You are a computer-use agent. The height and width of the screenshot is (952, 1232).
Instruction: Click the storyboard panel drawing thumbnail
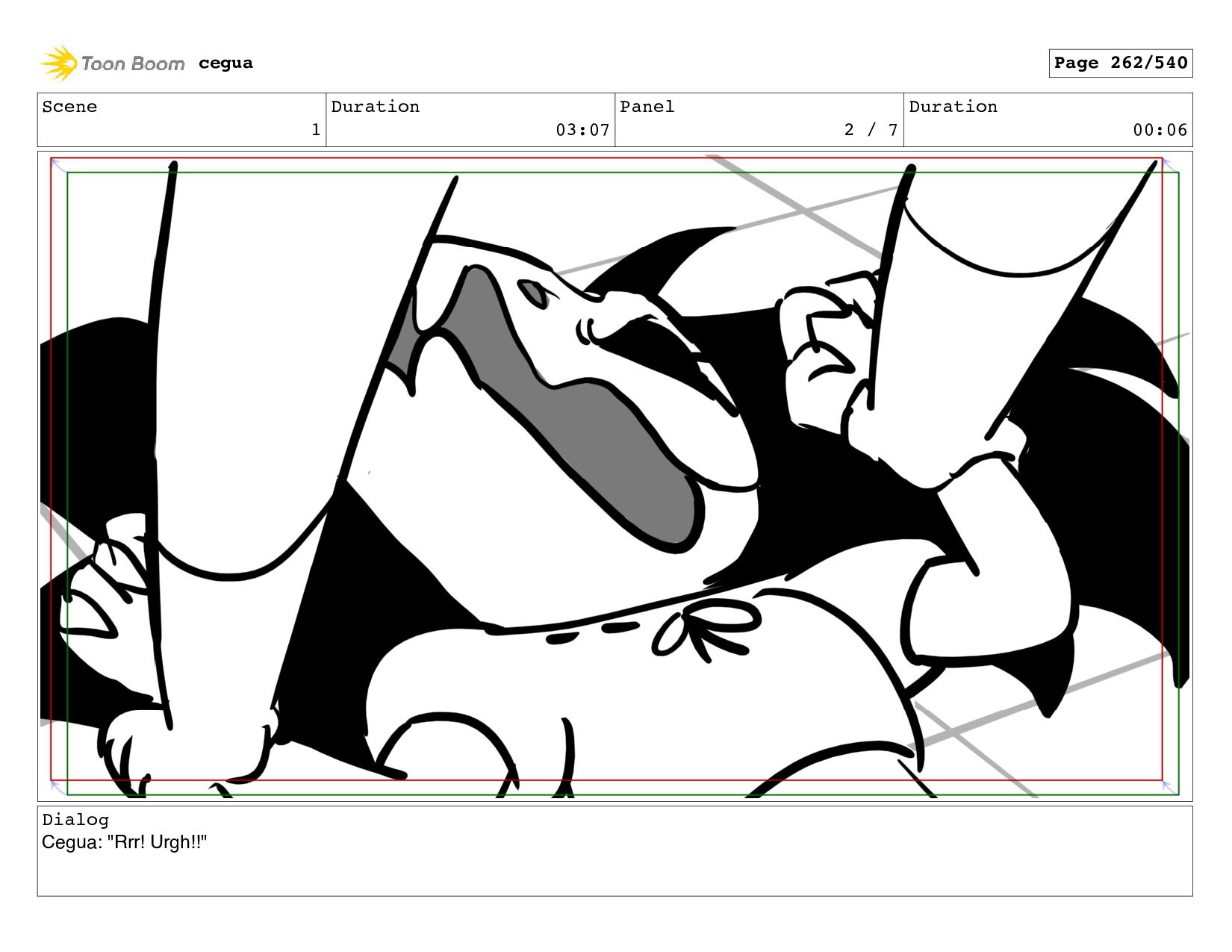(x=615, y=476)
